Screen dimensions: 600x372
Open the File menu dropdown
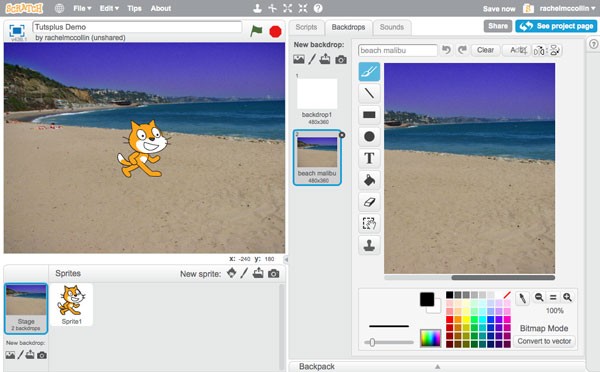(x=82, y=8)
